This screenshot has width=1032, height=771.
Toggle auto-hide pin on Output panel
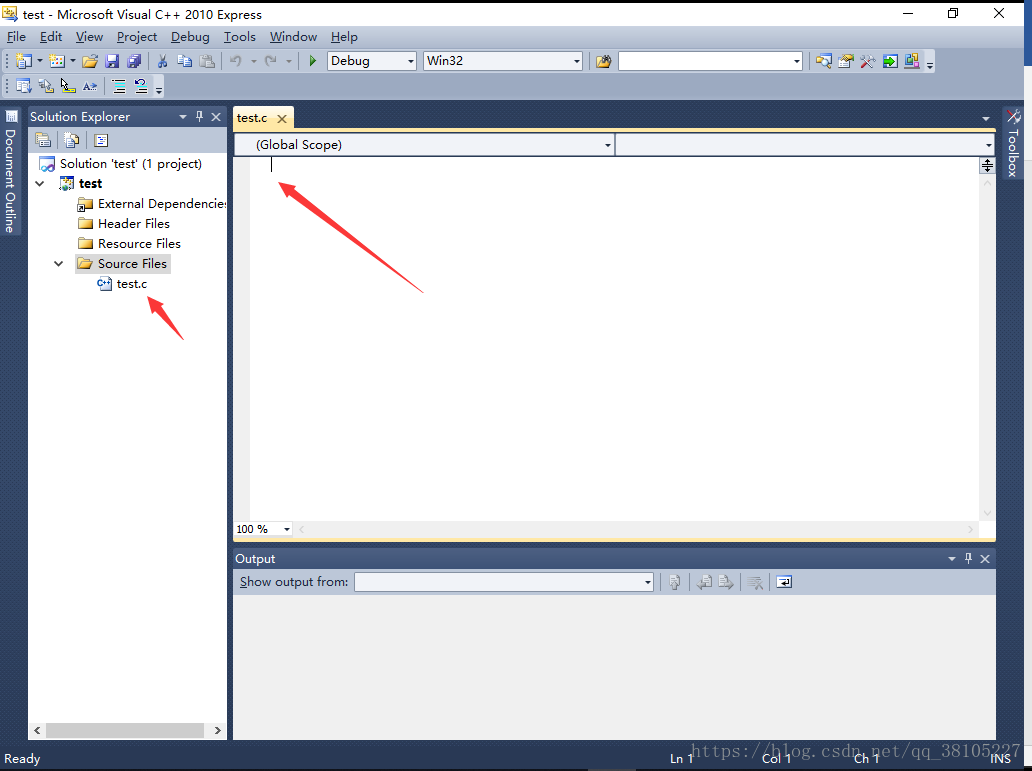[x=968, y=558]
